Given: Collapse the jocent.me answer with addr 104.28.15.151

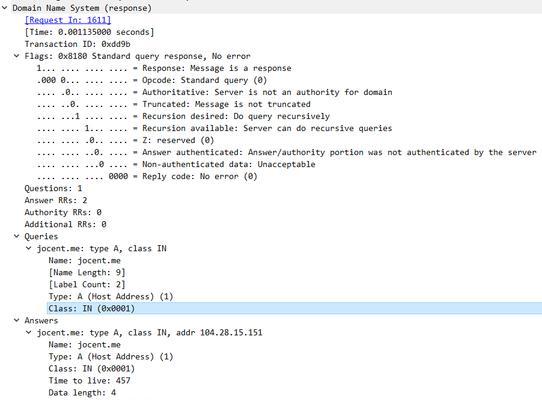Looking at the screenshot, I should [x=29, y=332].
